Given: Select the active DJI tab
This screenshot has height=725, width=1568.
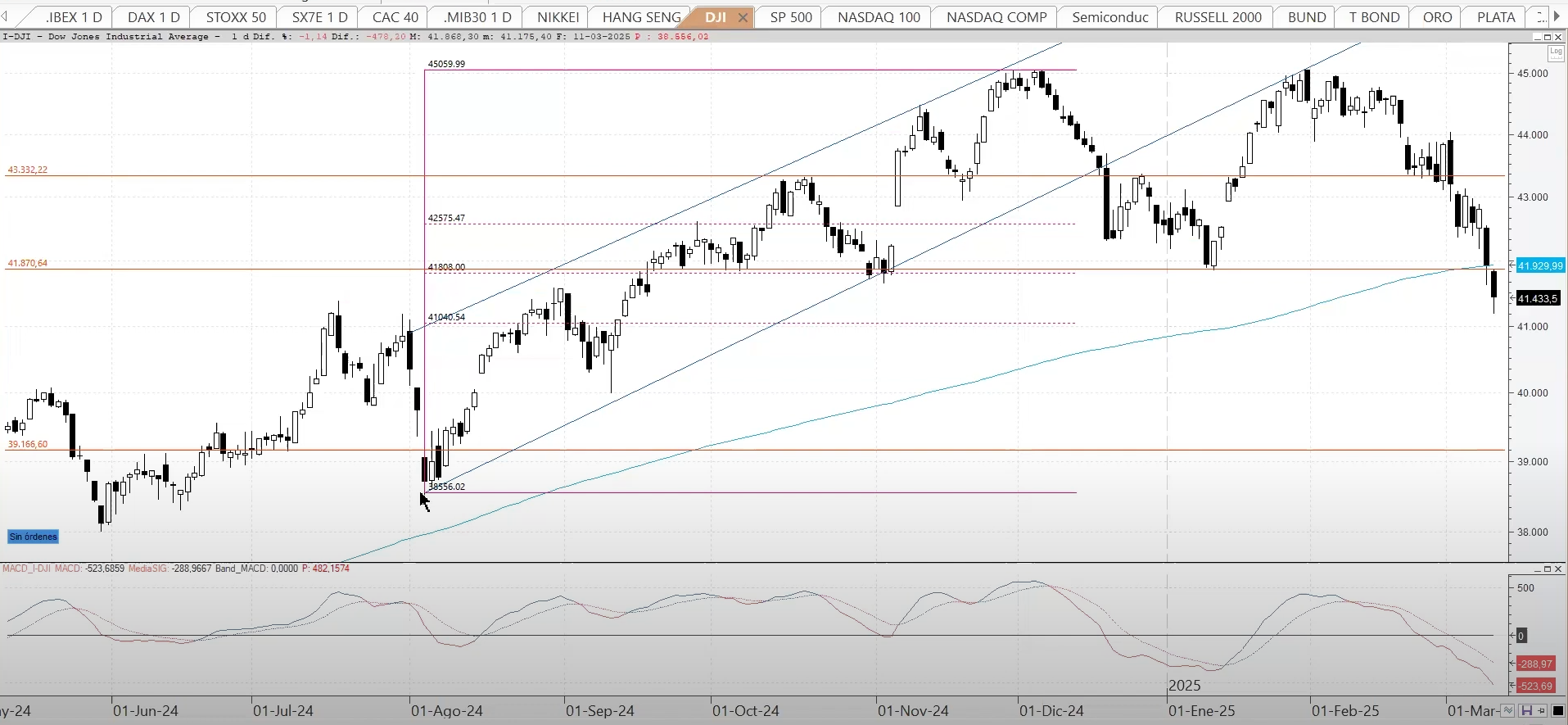Looking at the screenshot, I should point(716,17).
